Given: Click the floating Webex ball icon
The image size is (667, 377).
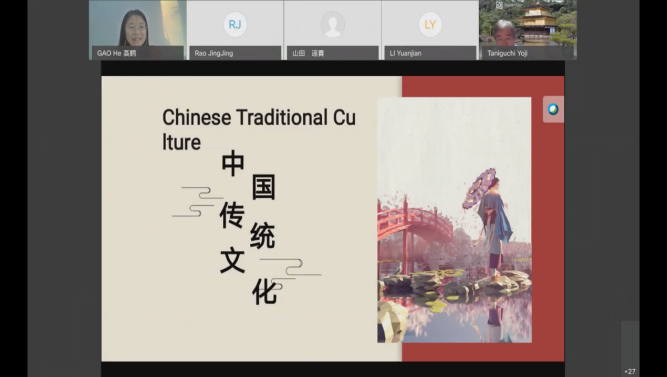Looking at the screenshot, I should 553,109.
